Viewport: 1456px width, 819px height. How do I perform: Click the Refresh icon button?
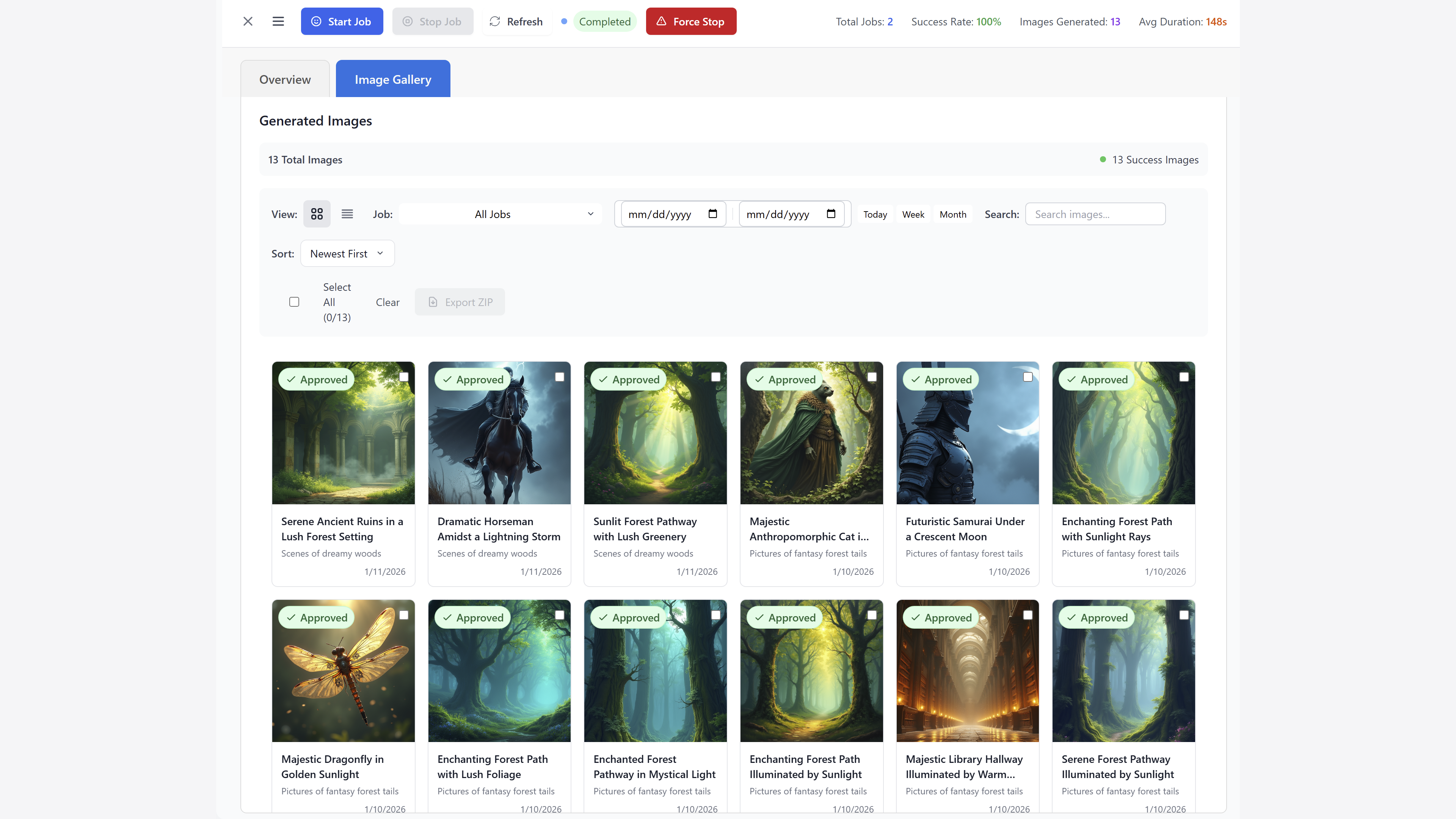(516, 22)
